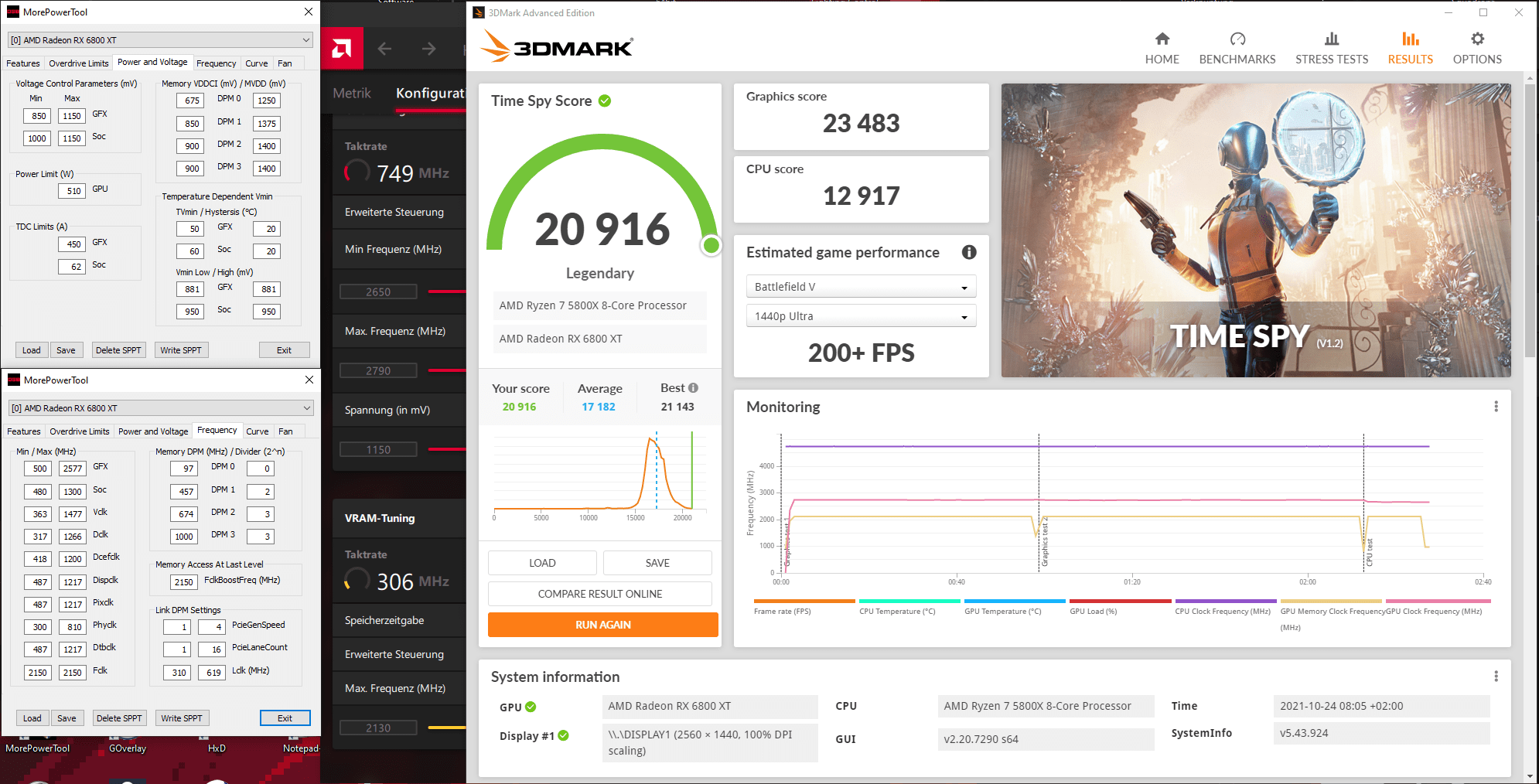Click the Spannung value box showing 1150

pyautogui.click(x=378, y=450)
